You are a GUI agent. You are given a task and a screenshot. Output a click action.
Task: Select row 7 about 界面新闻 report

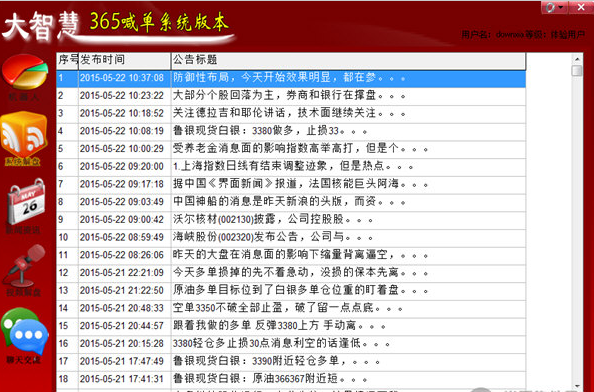click(291, 184)
